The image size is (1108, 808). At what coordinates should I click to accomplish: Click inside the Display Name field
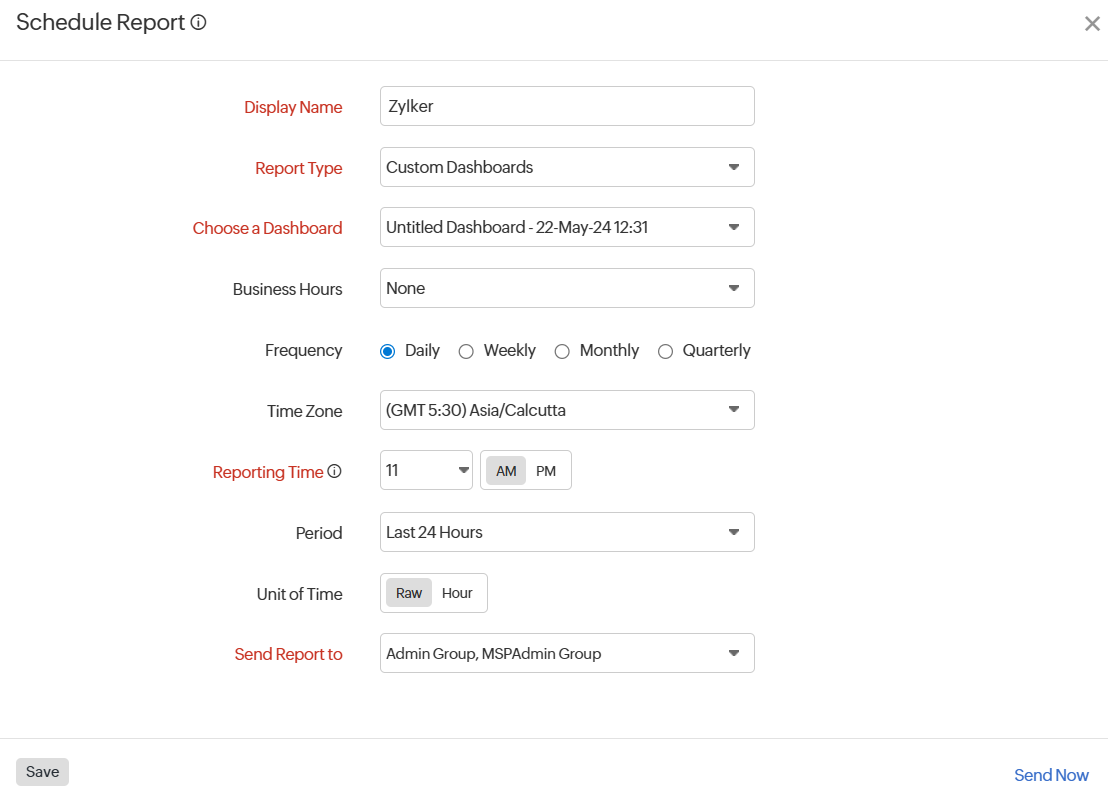coord(567,106)
